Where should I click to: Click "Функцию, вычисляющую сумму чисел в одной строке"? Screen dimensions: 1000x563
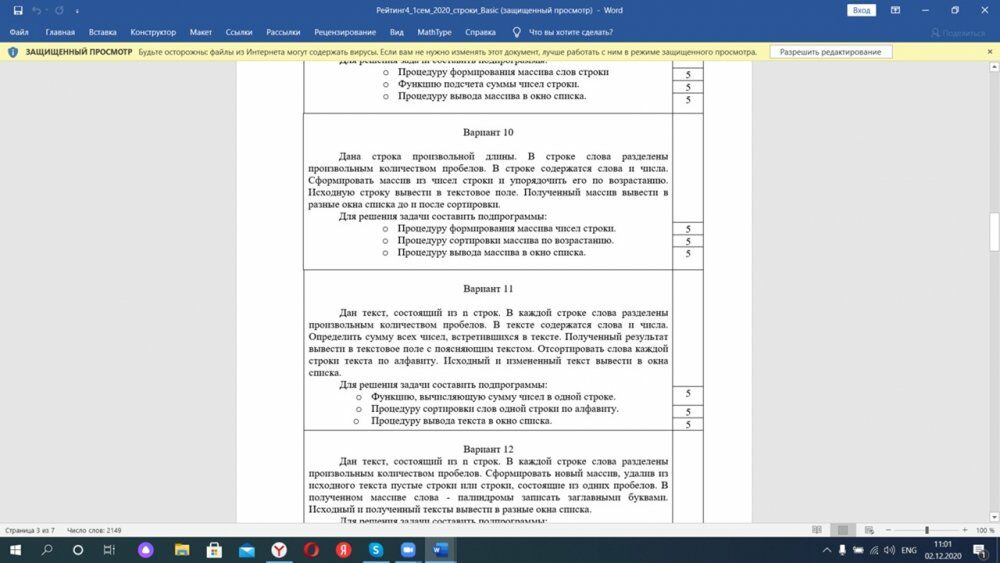click(493, 397)
